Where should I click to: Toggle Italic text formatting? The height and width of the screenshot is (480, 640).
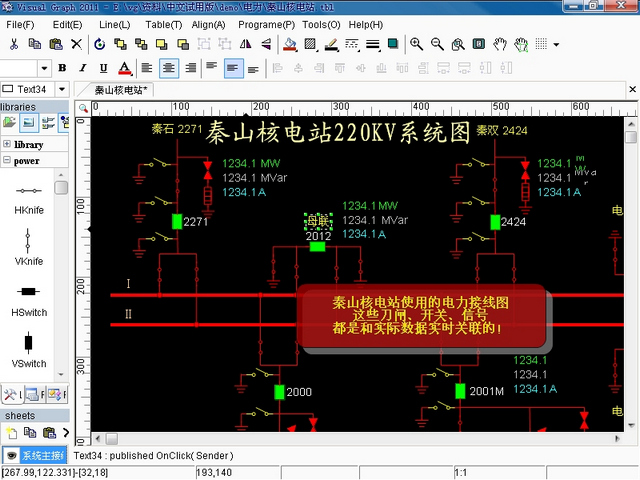click(81, 68)
